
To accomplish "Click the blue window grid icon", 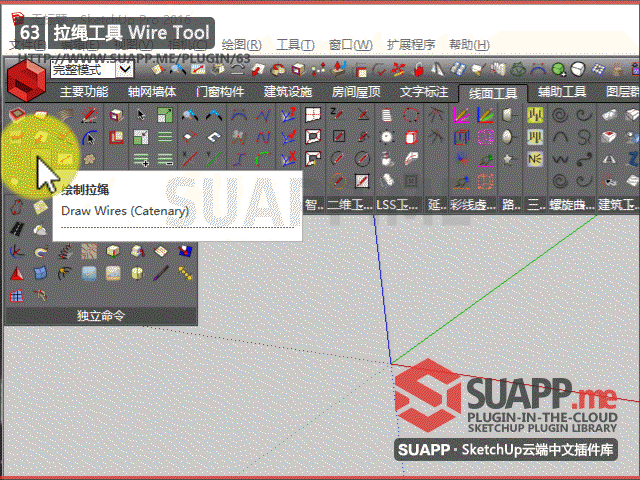I will coord(16,296).
